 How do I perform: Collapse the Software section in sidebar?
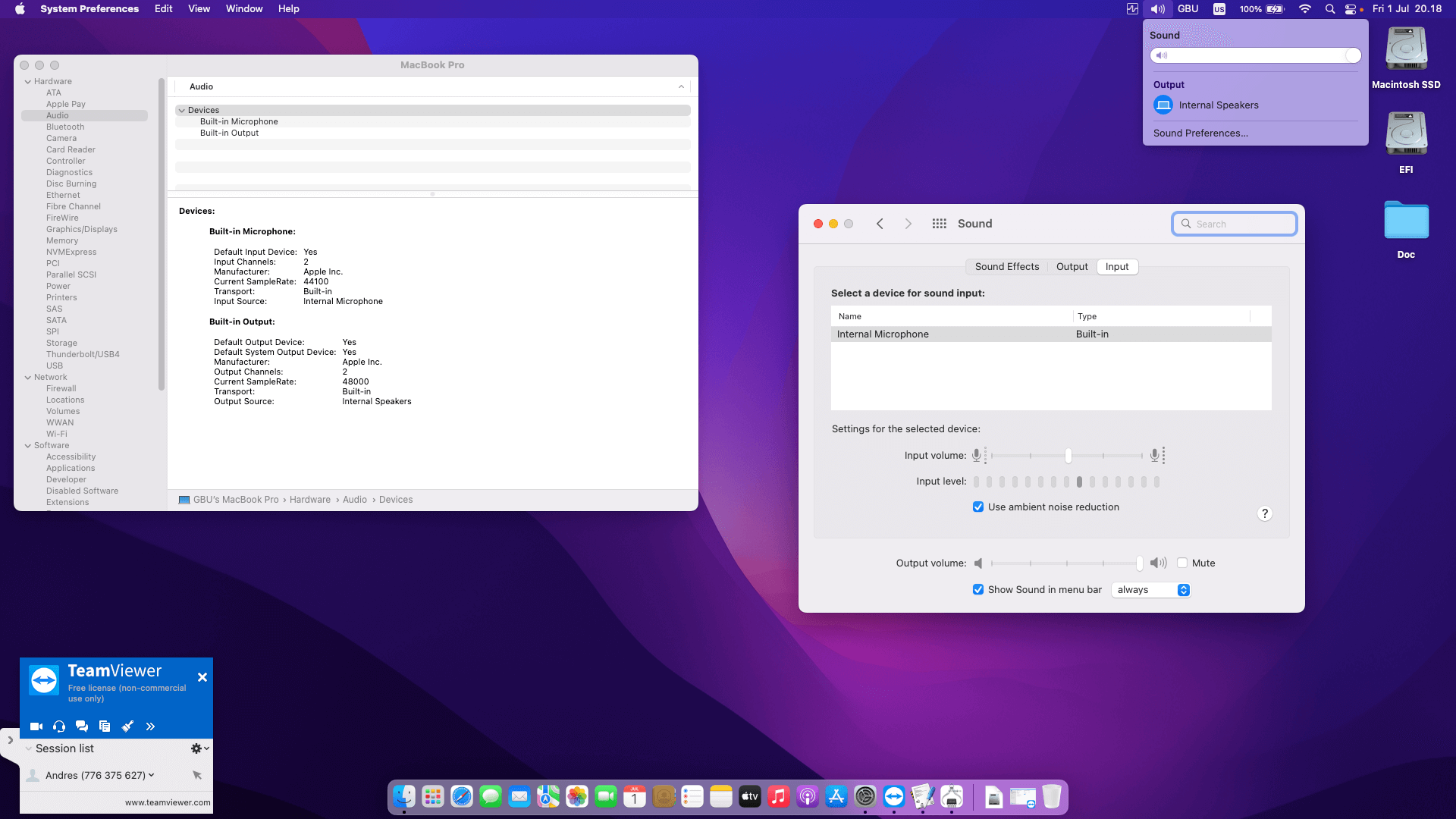(x=28, y=446)
